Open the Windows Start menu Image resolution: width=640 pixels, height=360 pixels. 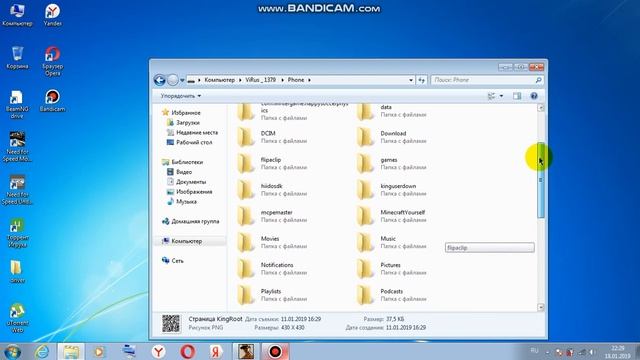(12, 352)
